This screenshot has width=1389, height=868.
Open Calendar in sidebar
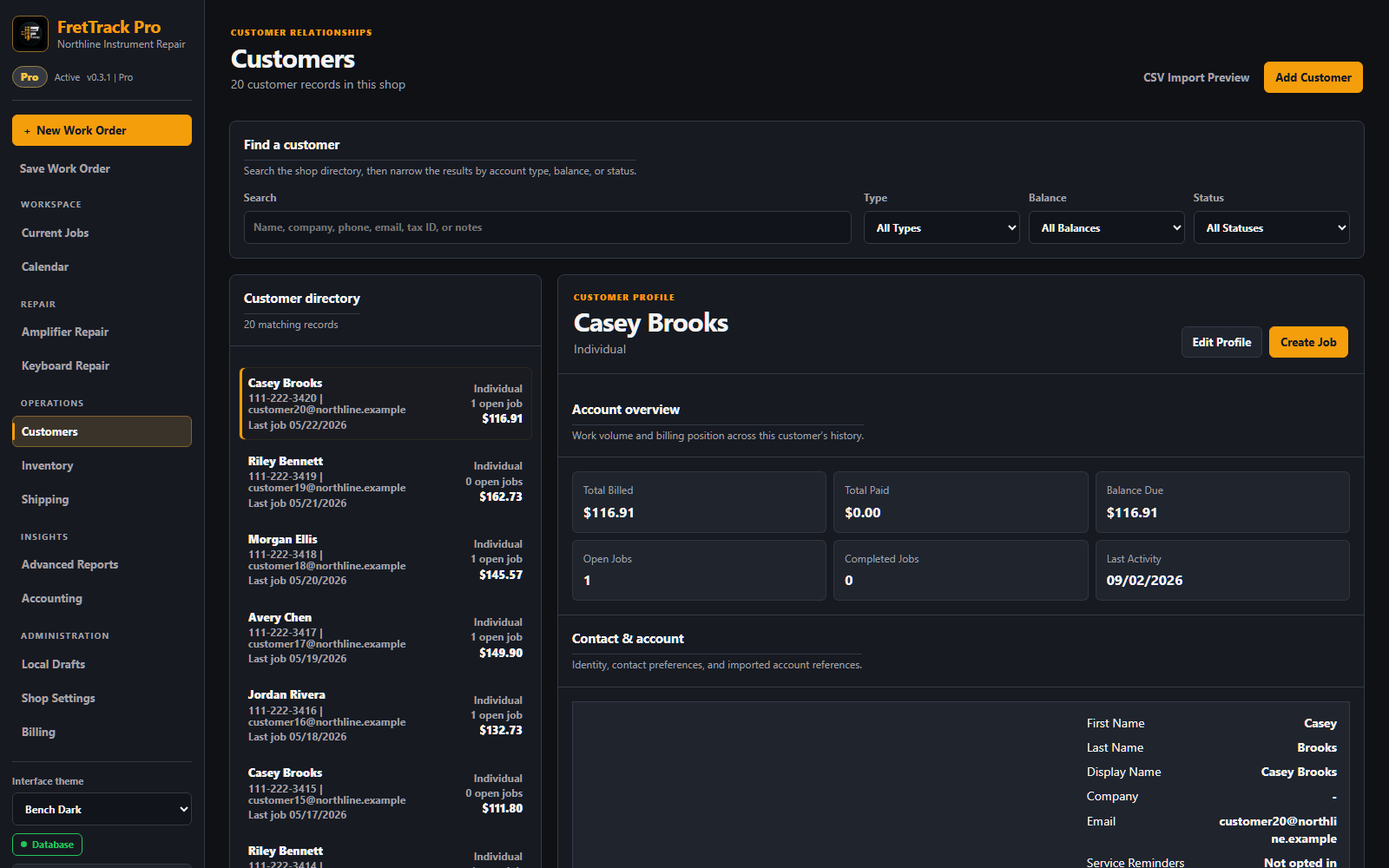click(x=102, y=266)
